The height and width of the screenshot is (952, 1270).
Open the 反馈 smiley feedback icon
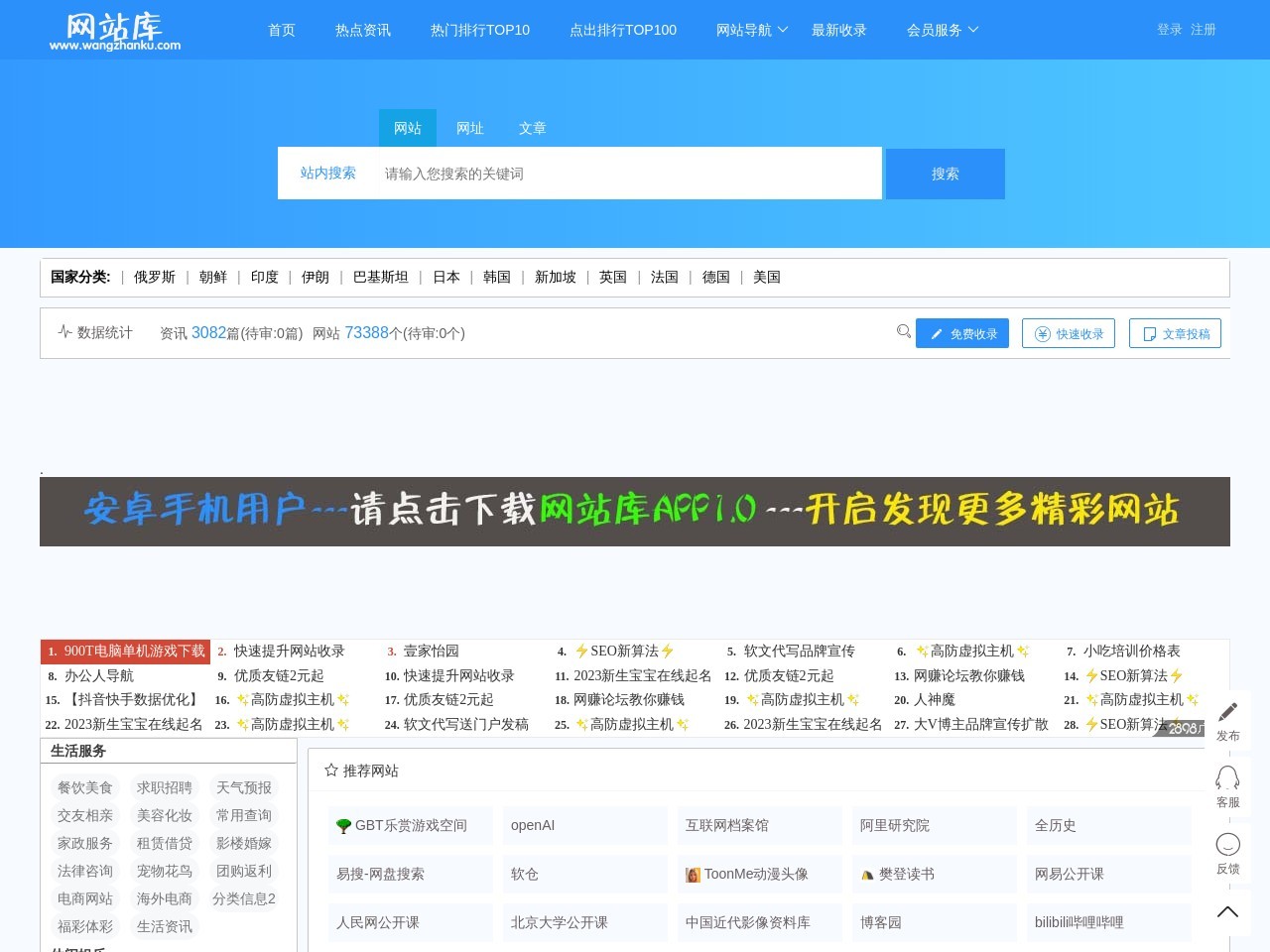(x=1228, y=844)
